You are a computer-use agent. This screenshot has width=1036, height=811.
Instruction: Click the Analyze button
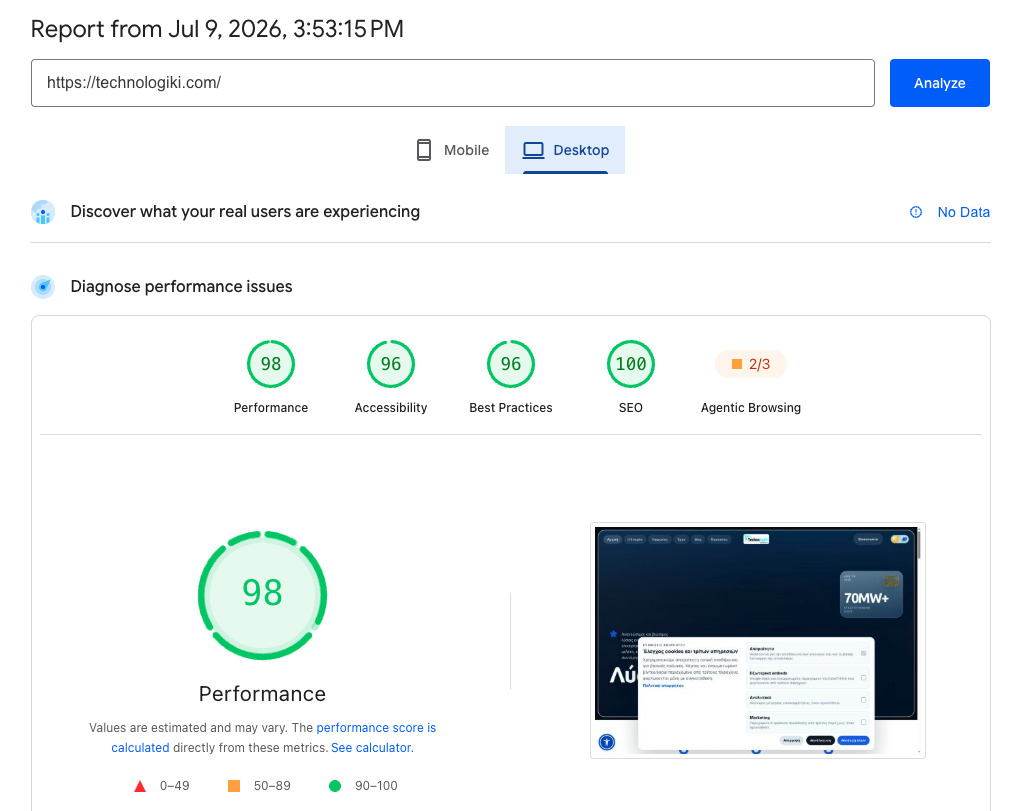(939, 83)
